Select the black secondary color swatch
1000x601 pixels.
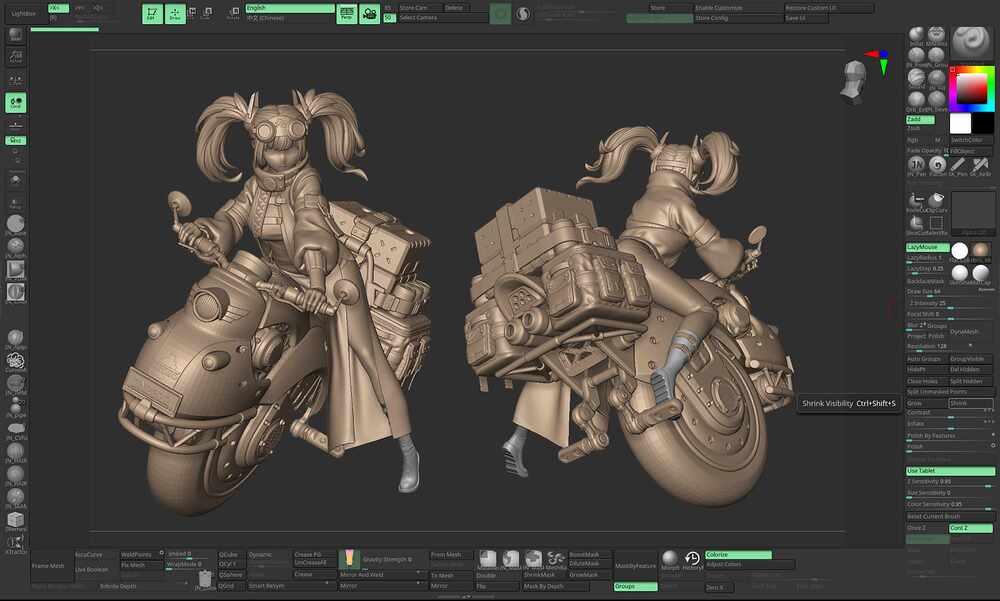tap(983, 123)
